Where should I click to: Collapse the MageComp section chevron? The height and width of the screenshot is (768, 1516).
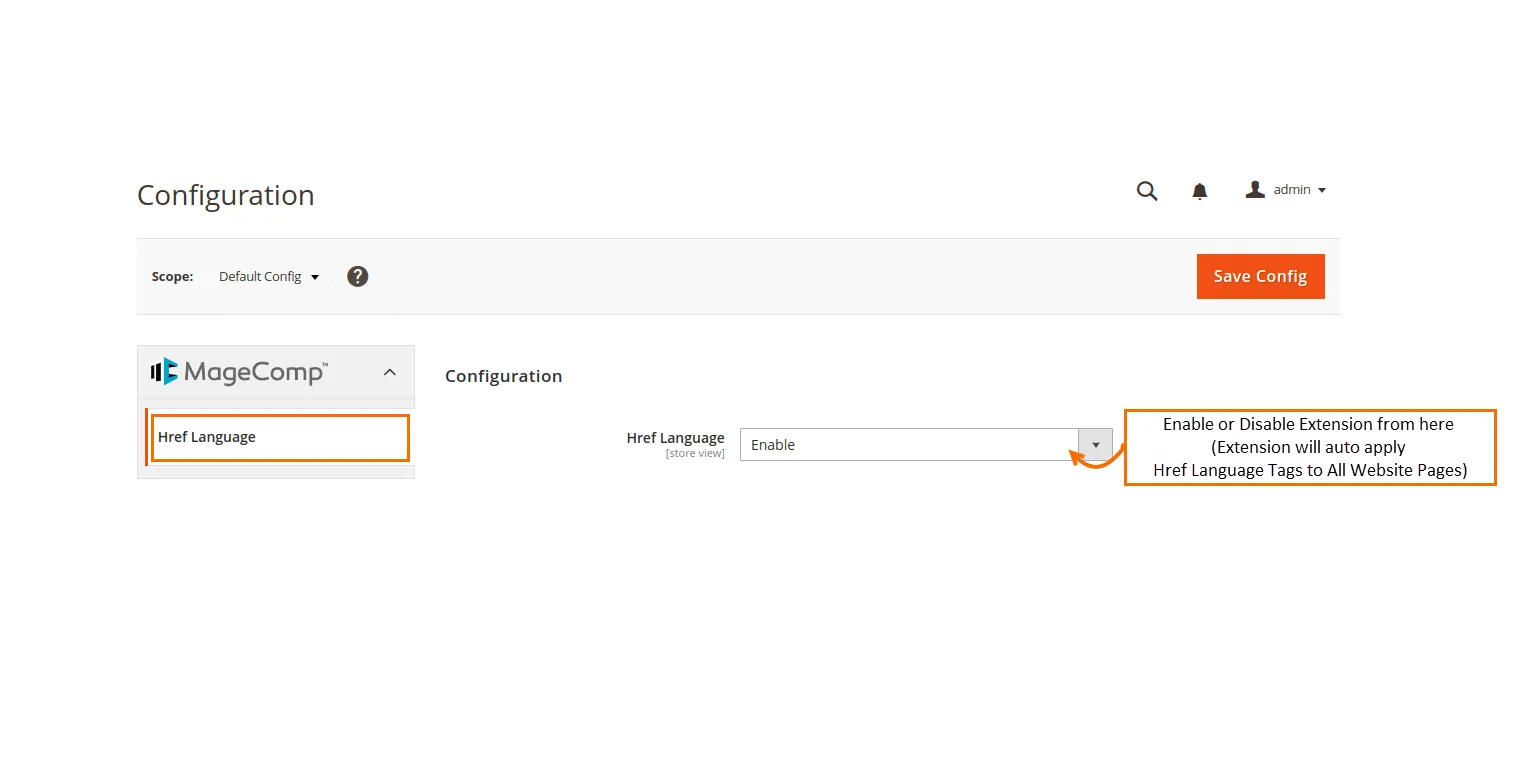coord(390,372)
